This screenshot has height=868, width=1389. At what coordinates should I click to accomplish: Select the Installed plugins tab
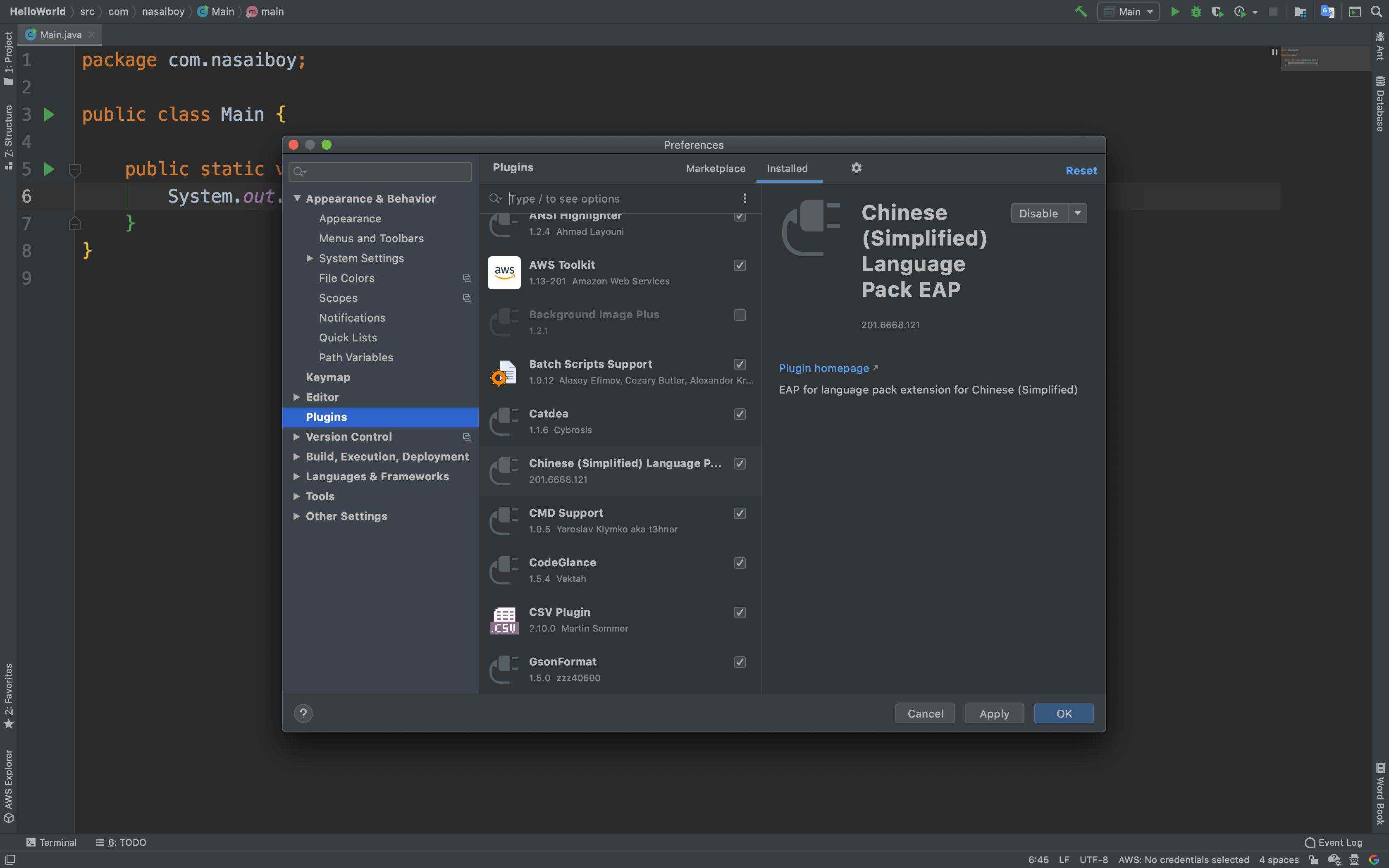pos(787,168)
